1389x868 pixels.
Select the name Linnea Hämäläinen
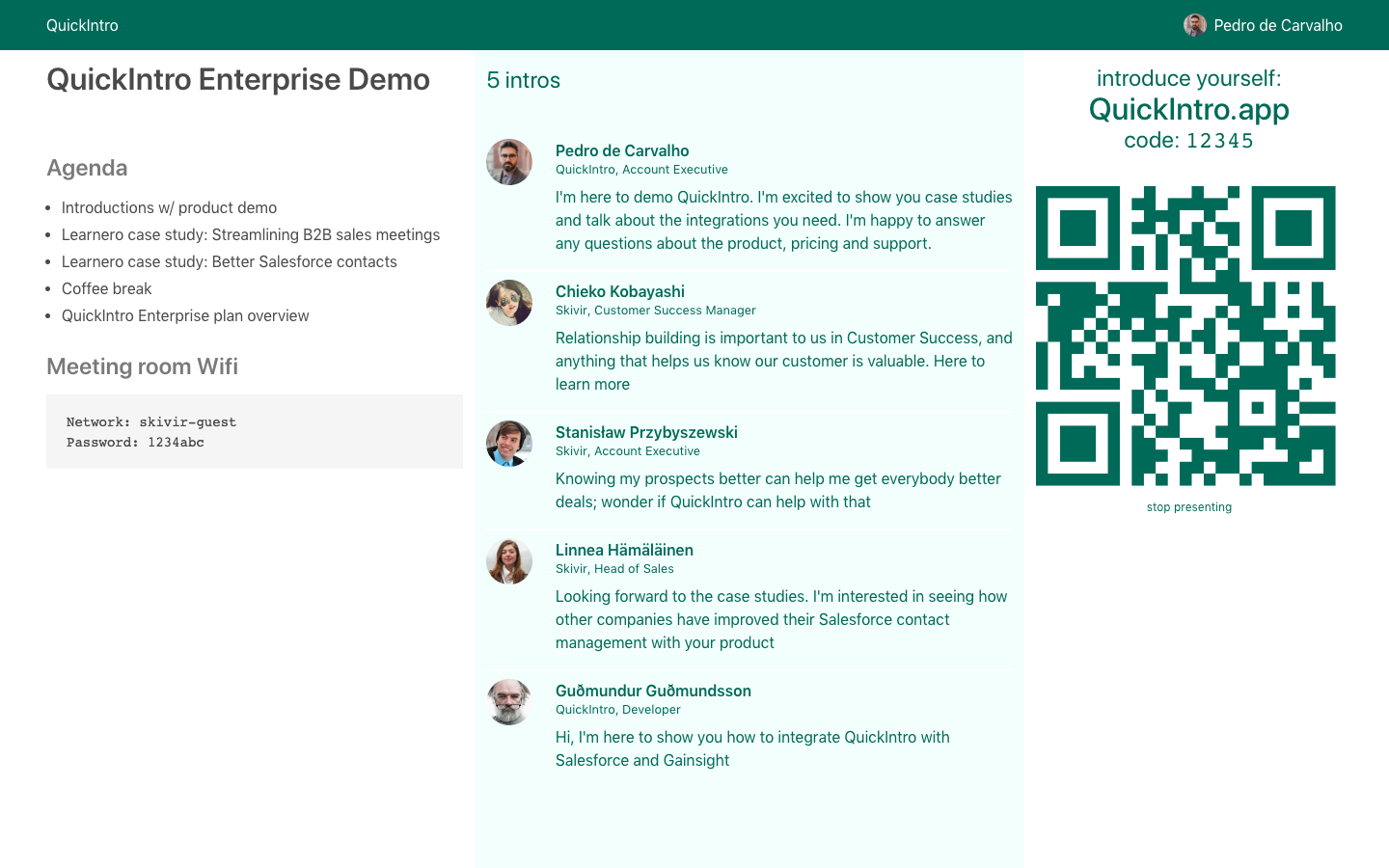[x=624, y=550]
